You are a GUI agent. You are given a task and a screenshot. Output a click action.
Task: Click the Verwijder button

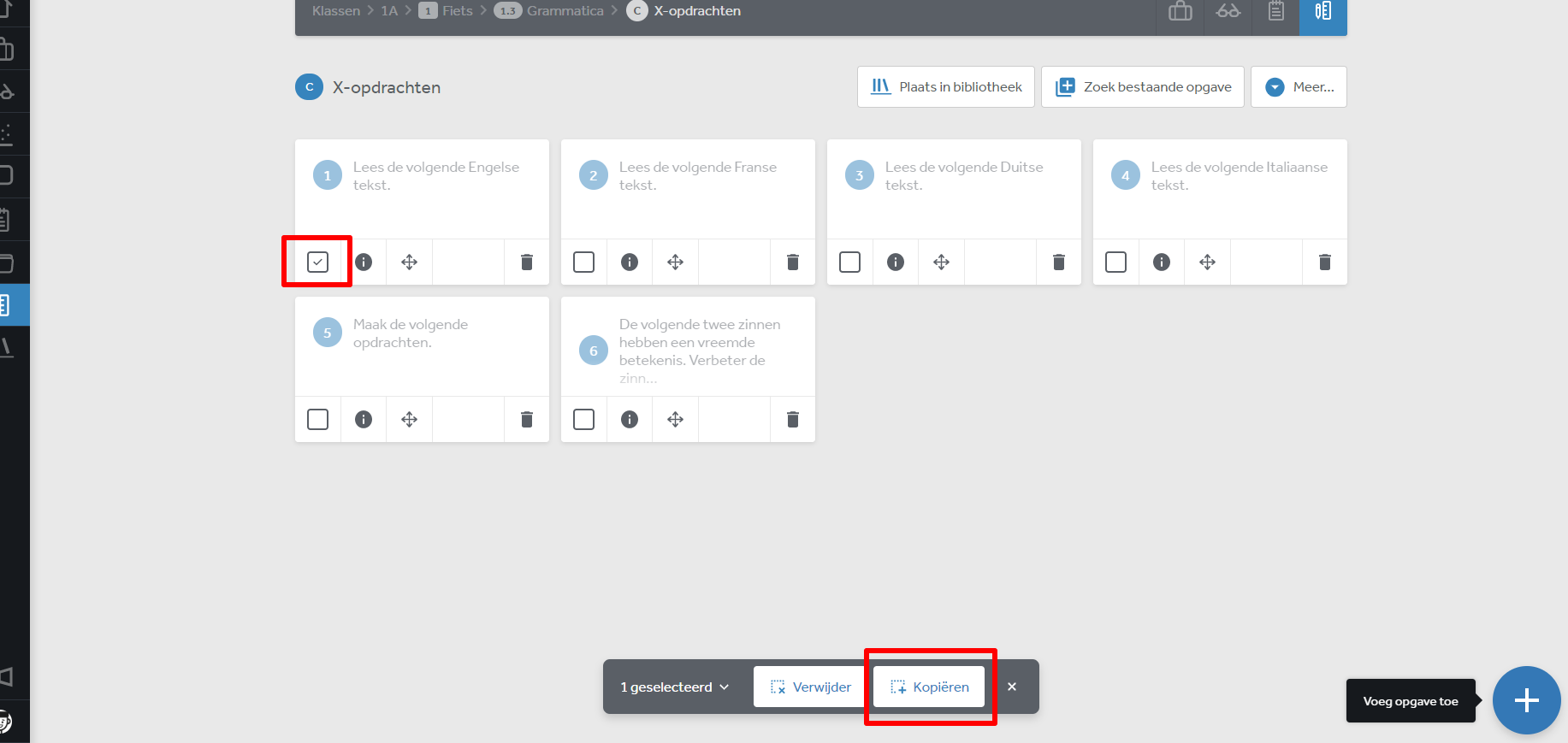point(811,687)
